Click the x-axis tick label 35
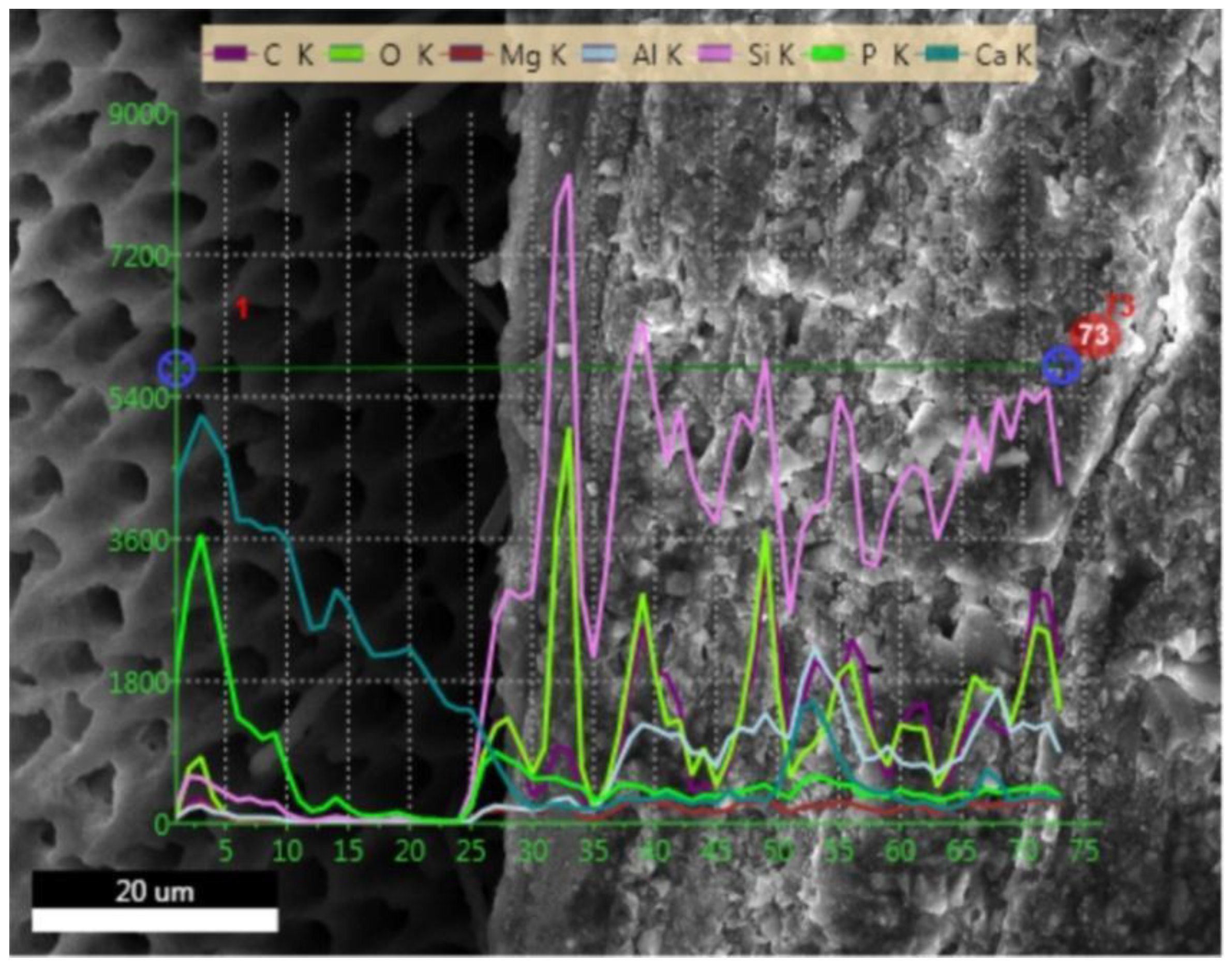 click(595, 850)
